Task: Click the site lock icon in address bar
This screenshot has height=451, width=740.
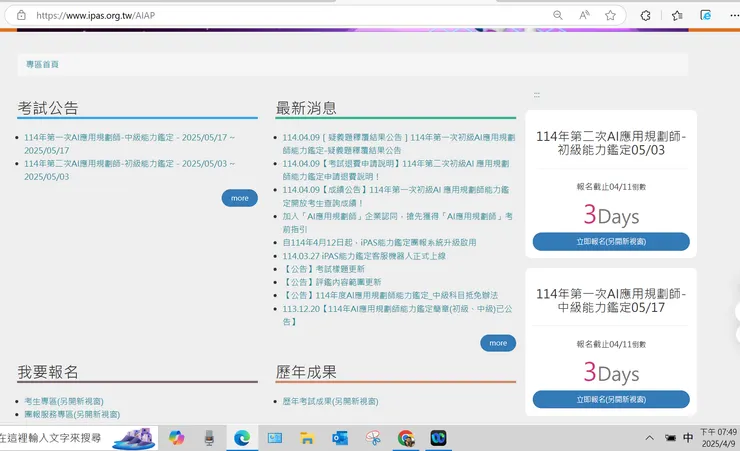Action: pyautogui.click(x=21, y=15)
